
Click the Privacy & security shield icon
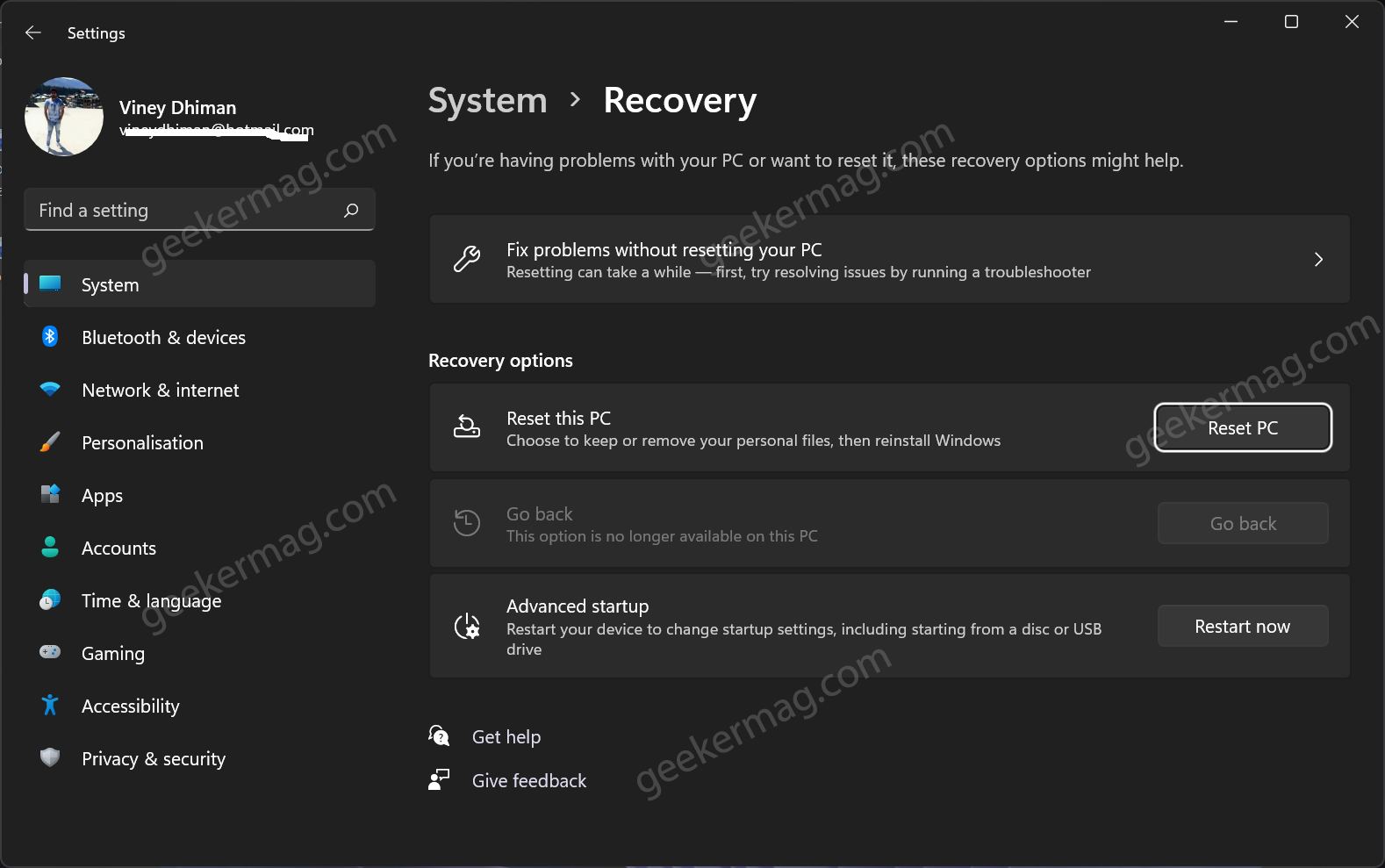pos(50,757)
